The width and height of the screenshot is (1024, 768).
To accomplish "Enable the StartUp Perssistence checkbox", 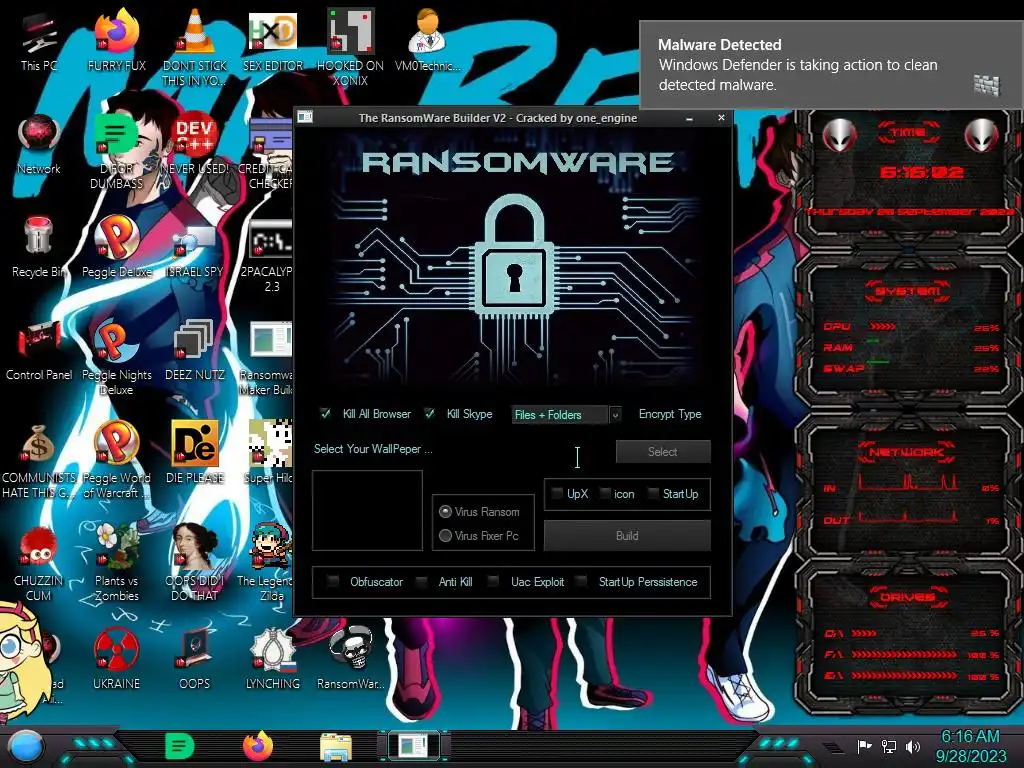I will tap(582, 581).
